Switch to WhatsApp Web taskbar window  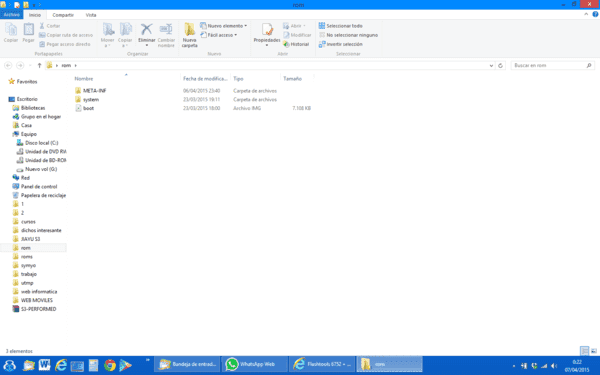pos(254,364)
